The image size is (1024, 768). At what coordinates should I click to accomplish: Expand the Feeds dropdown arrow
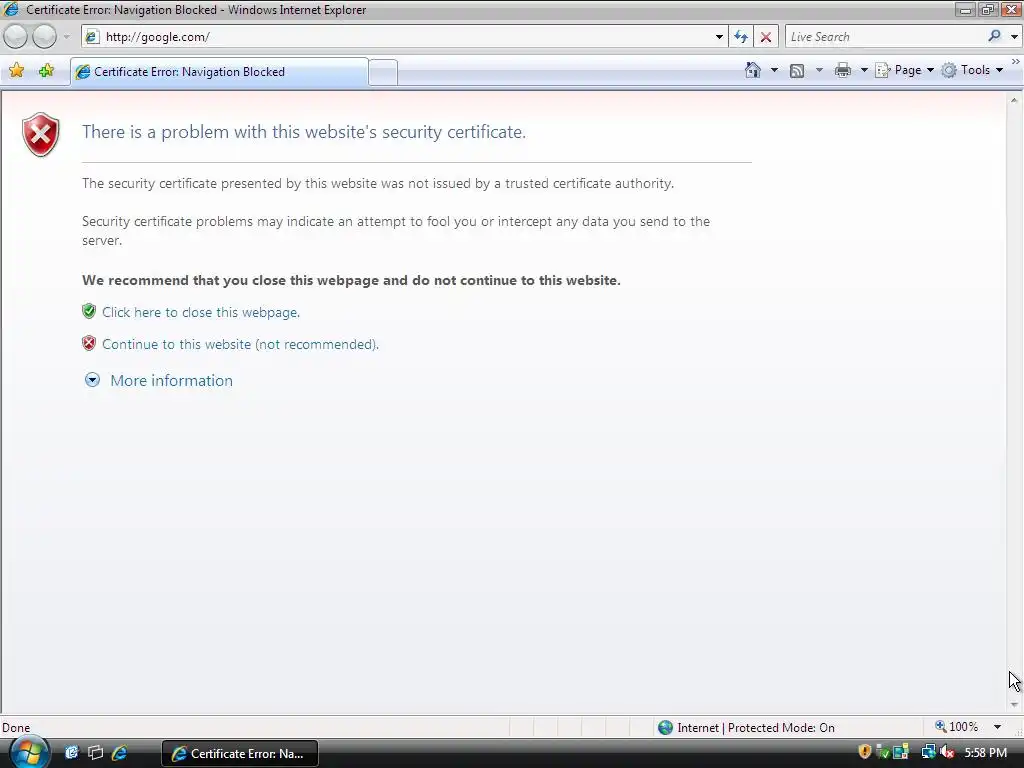819,70
